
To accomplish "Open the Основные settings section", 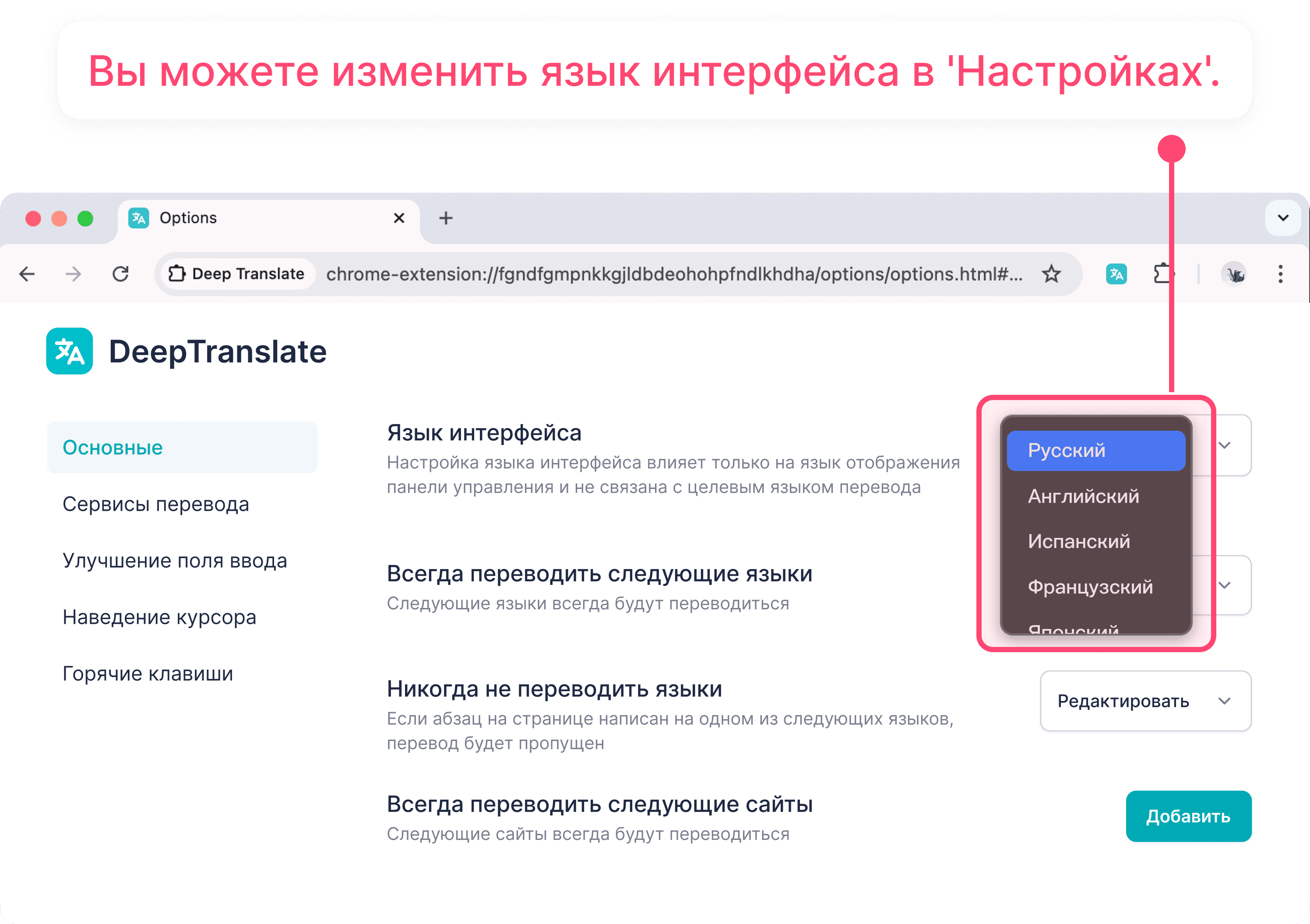I will pyautogui.click(x=182, y=448).
